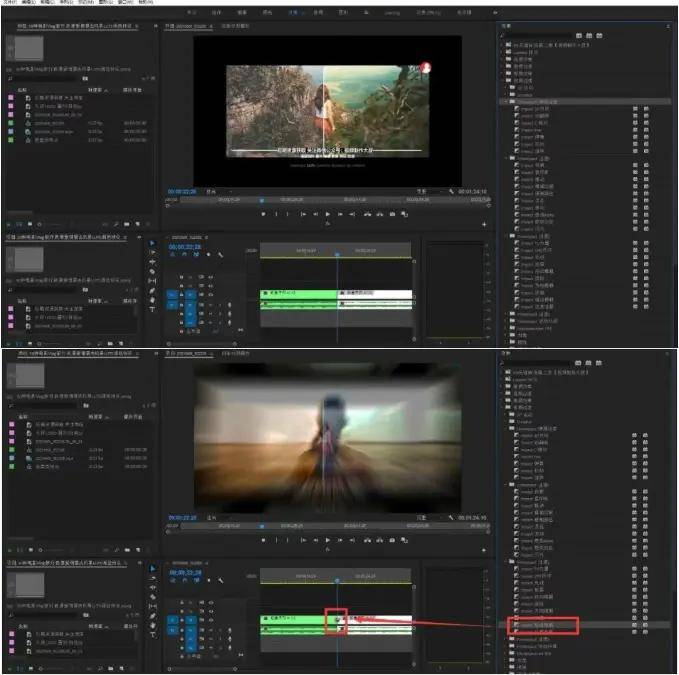This screenshot has height=675, width=679.
Task: Open timeline display settings wrench in upper timeline
Action: tap(220, 255)
